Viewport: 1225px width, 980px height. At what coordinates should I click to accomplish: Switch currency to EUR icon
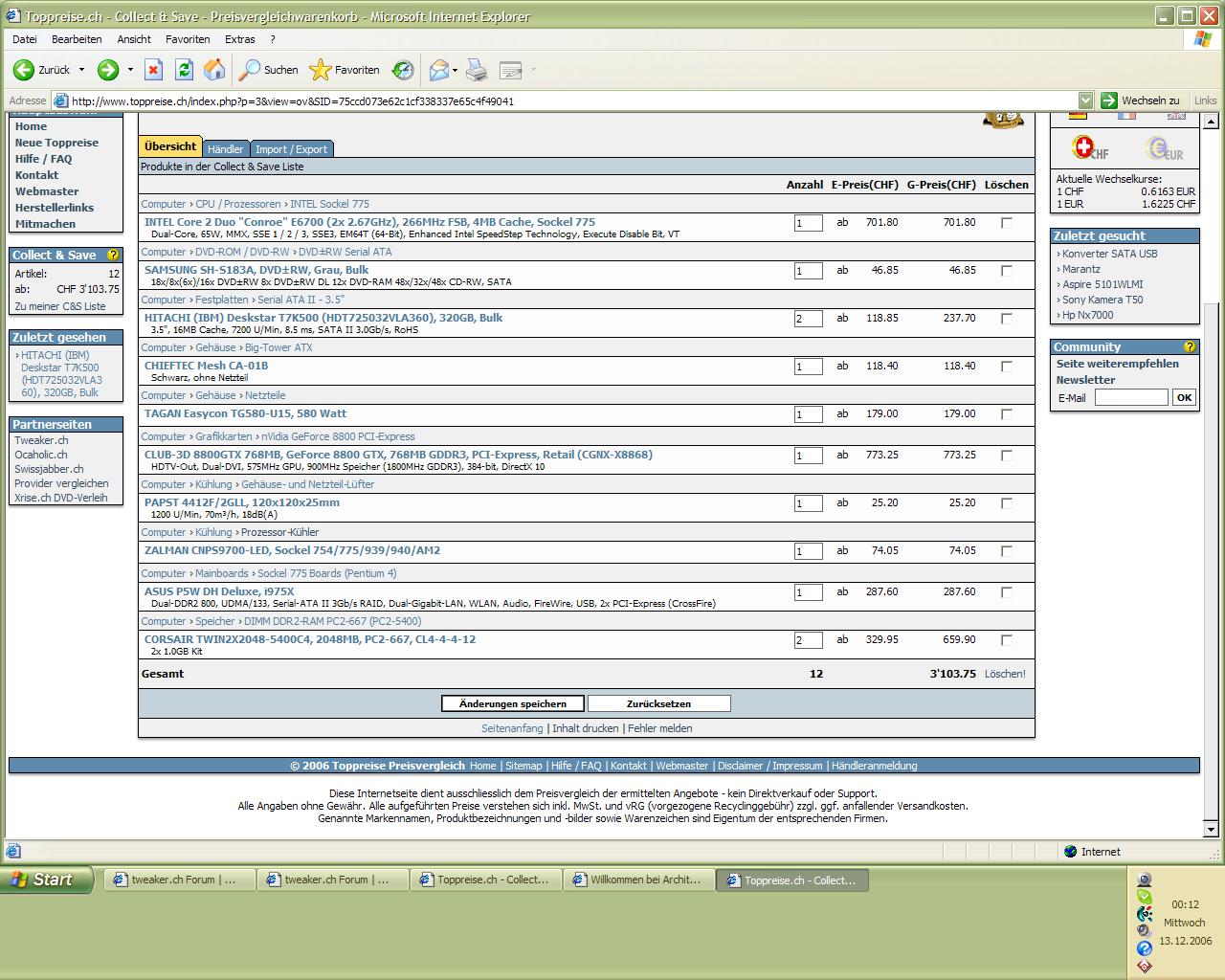(1165, 148)
